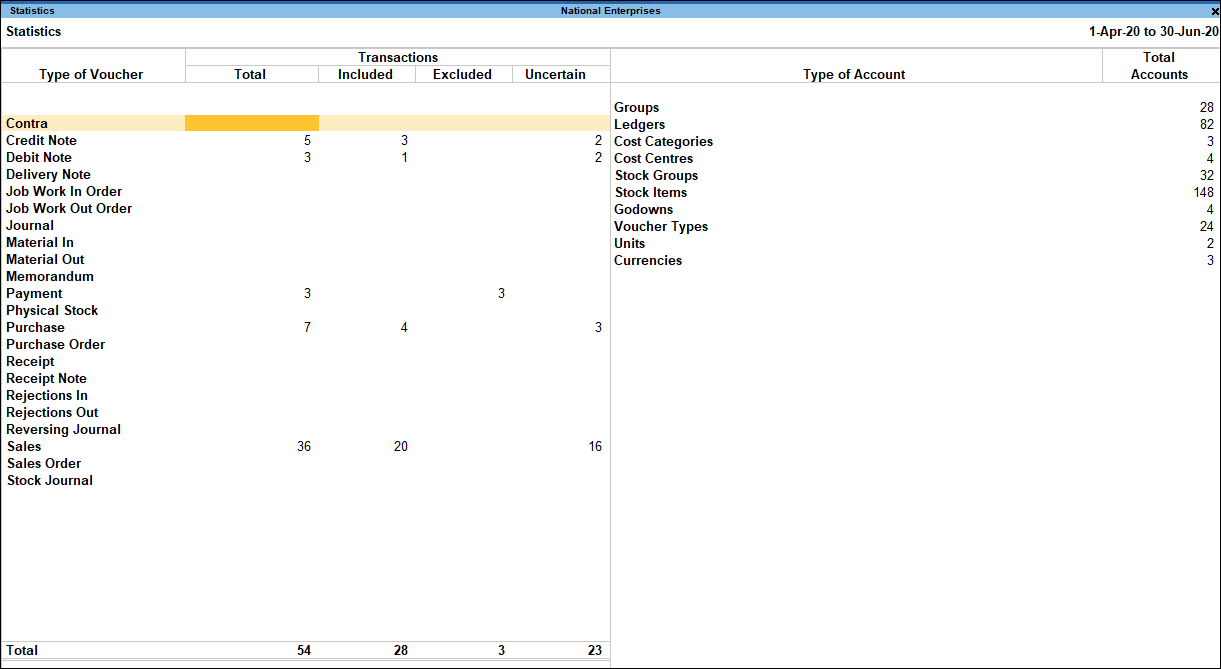Select the Reversing Journal voucher row
The width and height of the screenshot is (1221, 669).
305,430
